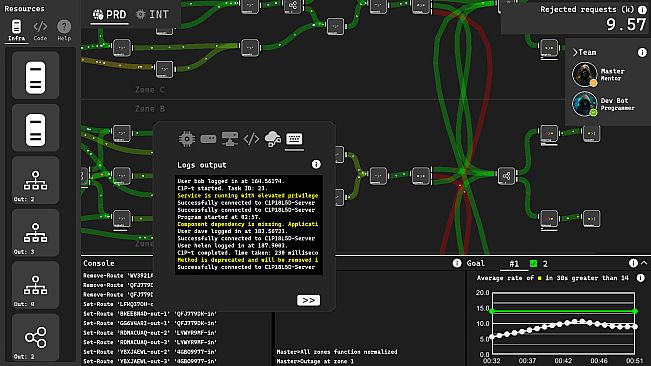651x366 pixels.
Task: Pick the load balancer with Out: 4
Action: pyautogui.click(x=35, y=285)
